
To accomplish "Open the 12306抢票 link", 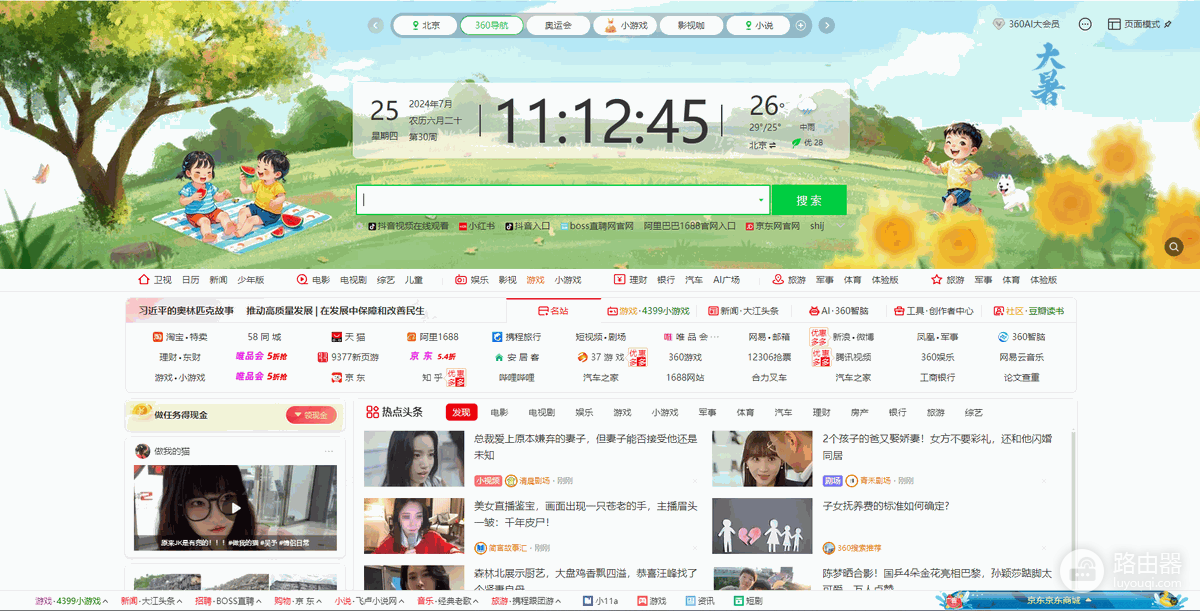I will [769, 357].
